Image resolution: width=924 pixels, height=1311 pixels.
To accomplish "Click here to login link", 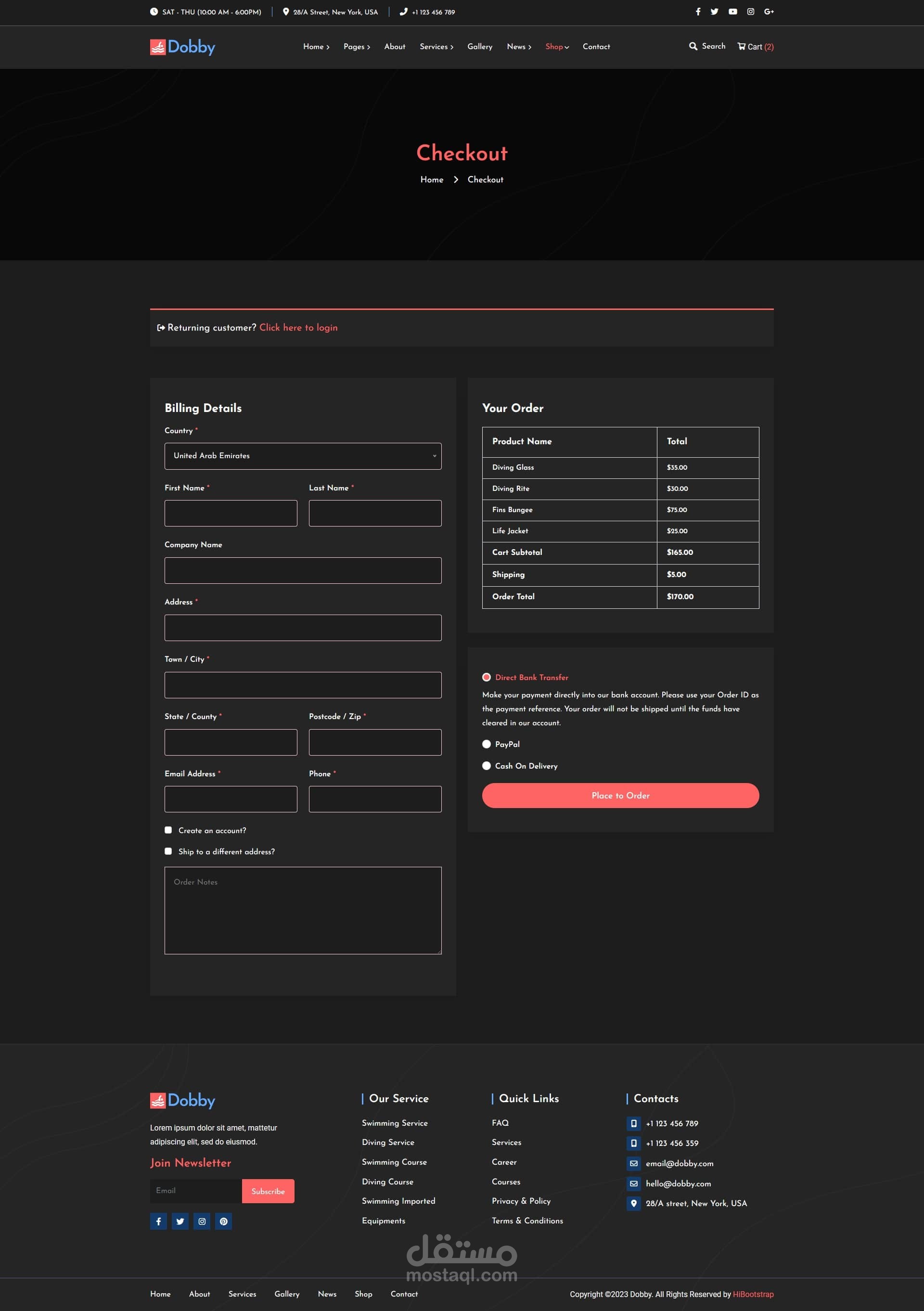I will point(298,328).
